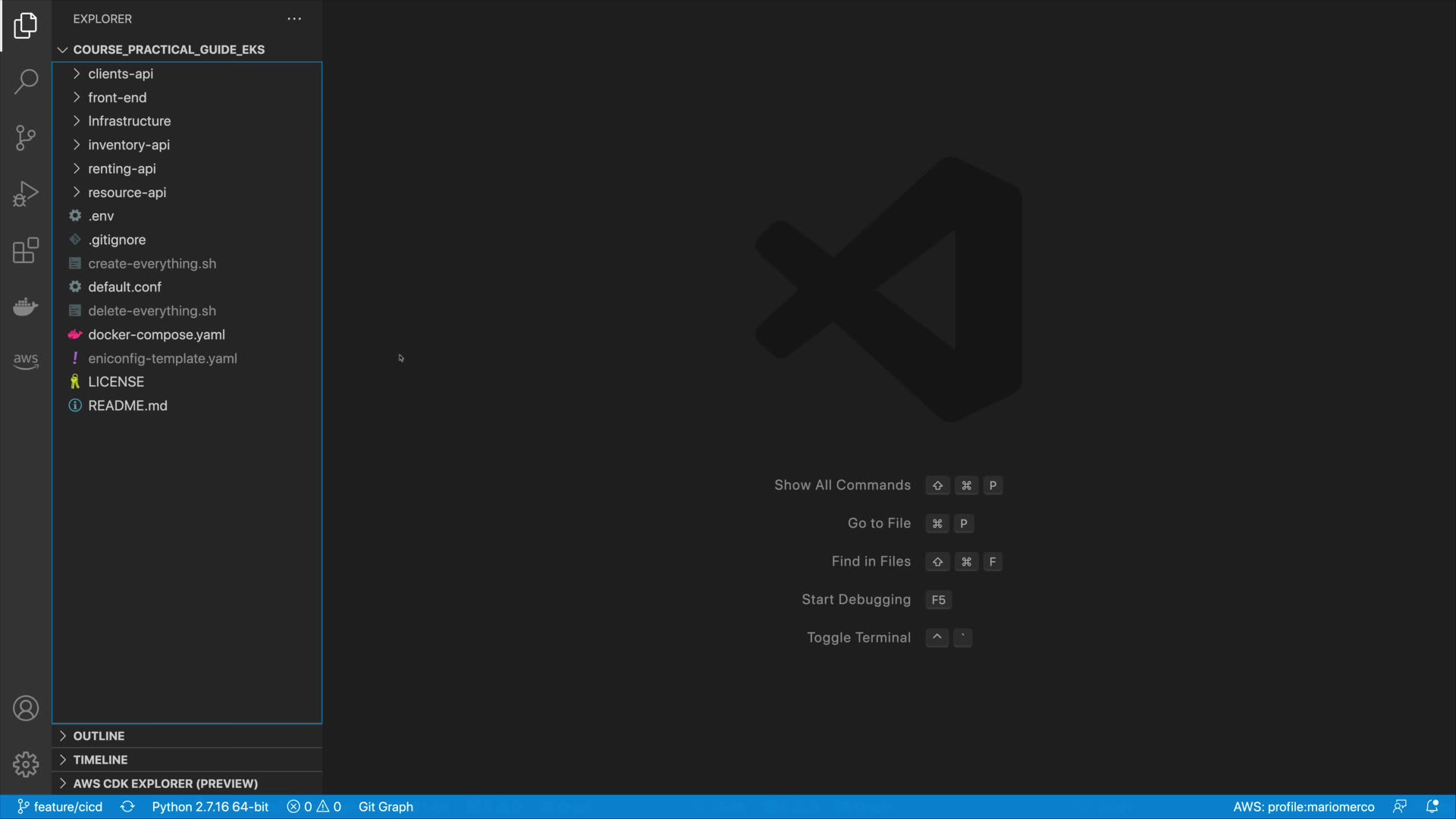This screenshot has width=1456, height=819.
Task: Click the notifications bell in status bar
Action: [1432, 807]
